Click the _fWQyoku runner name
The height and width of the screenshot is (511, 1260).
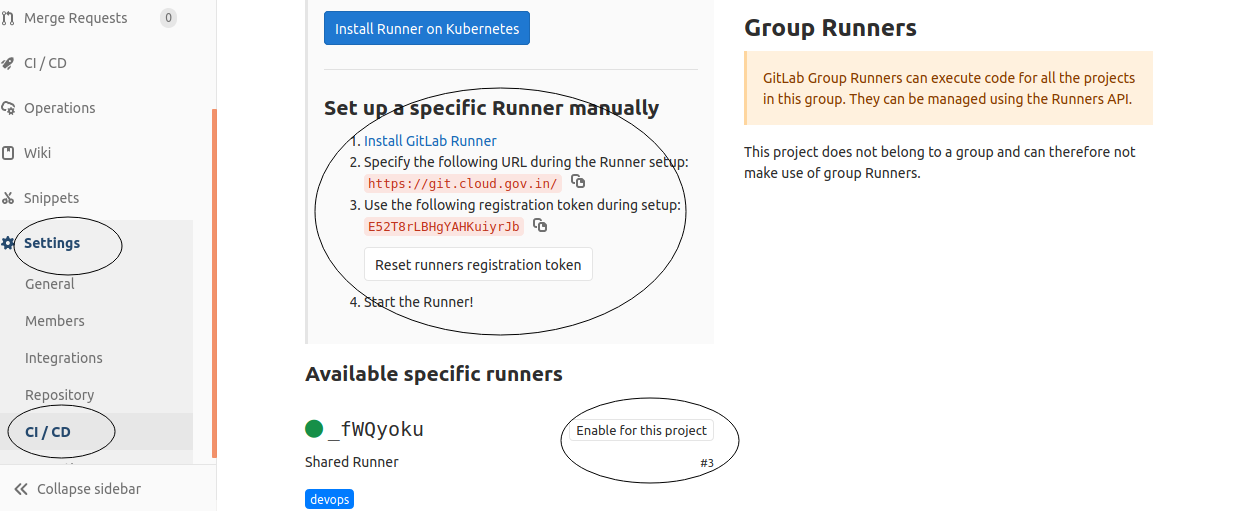click(x=375, y=430)
